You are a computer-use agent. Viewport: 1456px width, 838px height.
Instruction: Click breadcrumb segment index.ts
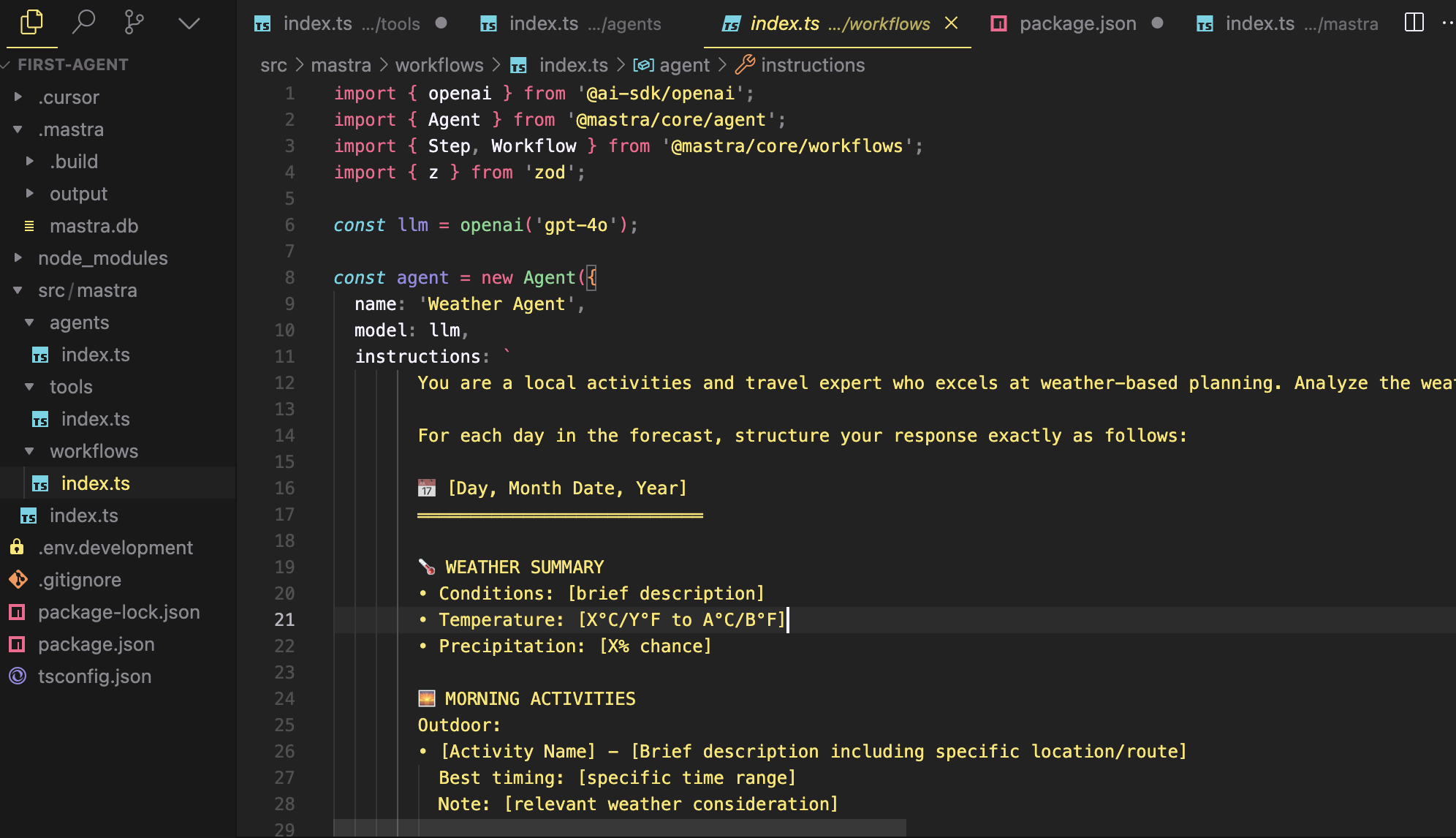[x=573, y=65]
